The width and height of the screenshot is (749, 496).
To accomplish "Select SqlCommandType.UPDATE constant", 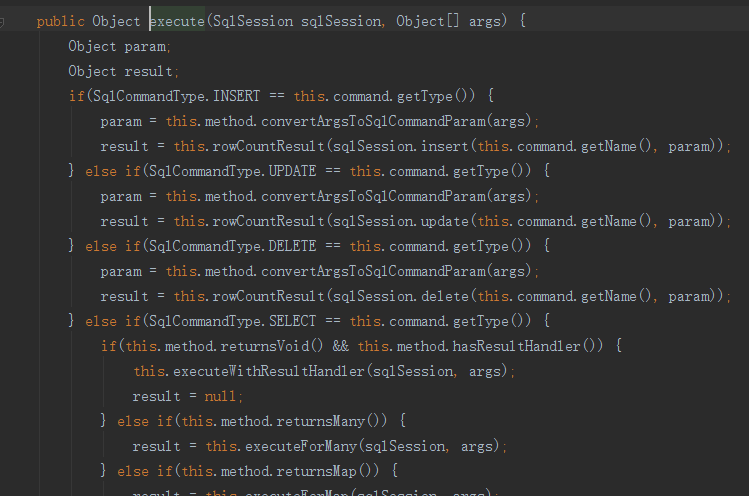I will pyautogui.click(x=232, y=171).
